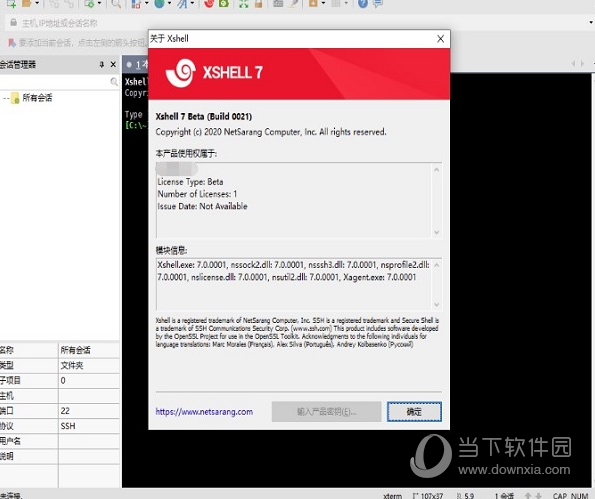Screen dimensions: 595x499
Task: Click the session manager search field
Action: coord(55,82)
